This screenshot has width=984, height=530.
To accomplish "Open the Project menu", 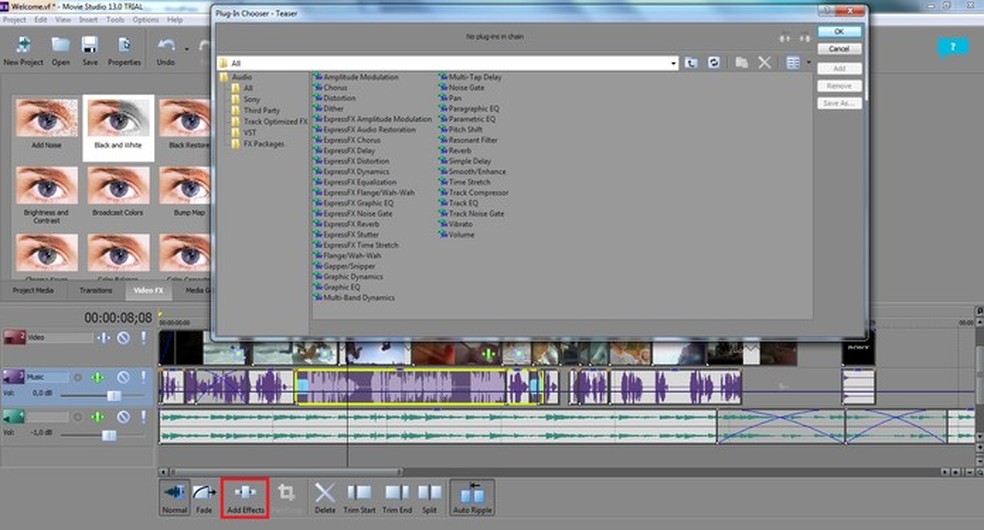I will 14,19.
